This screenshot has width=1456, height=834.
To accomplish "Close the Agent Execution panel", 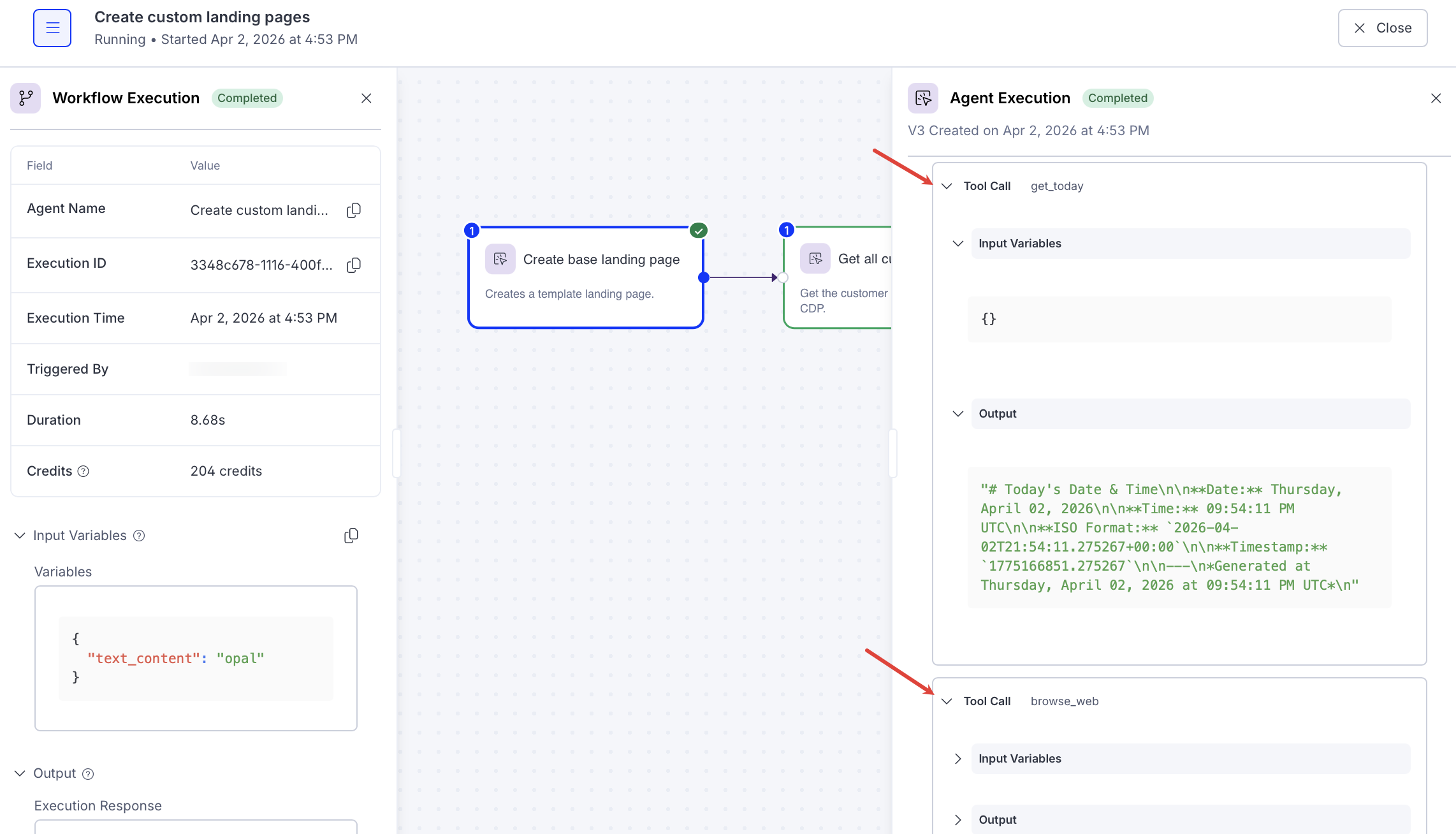I will [x=1436, y=98].
